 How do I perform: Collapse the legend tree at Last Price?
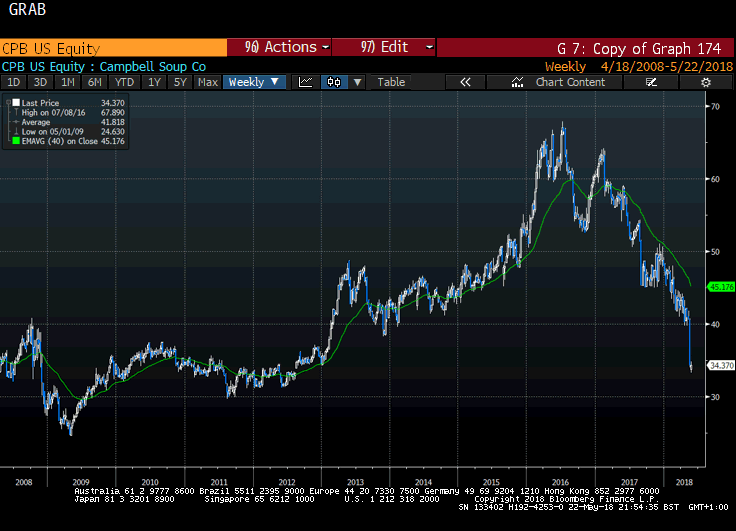8,102
